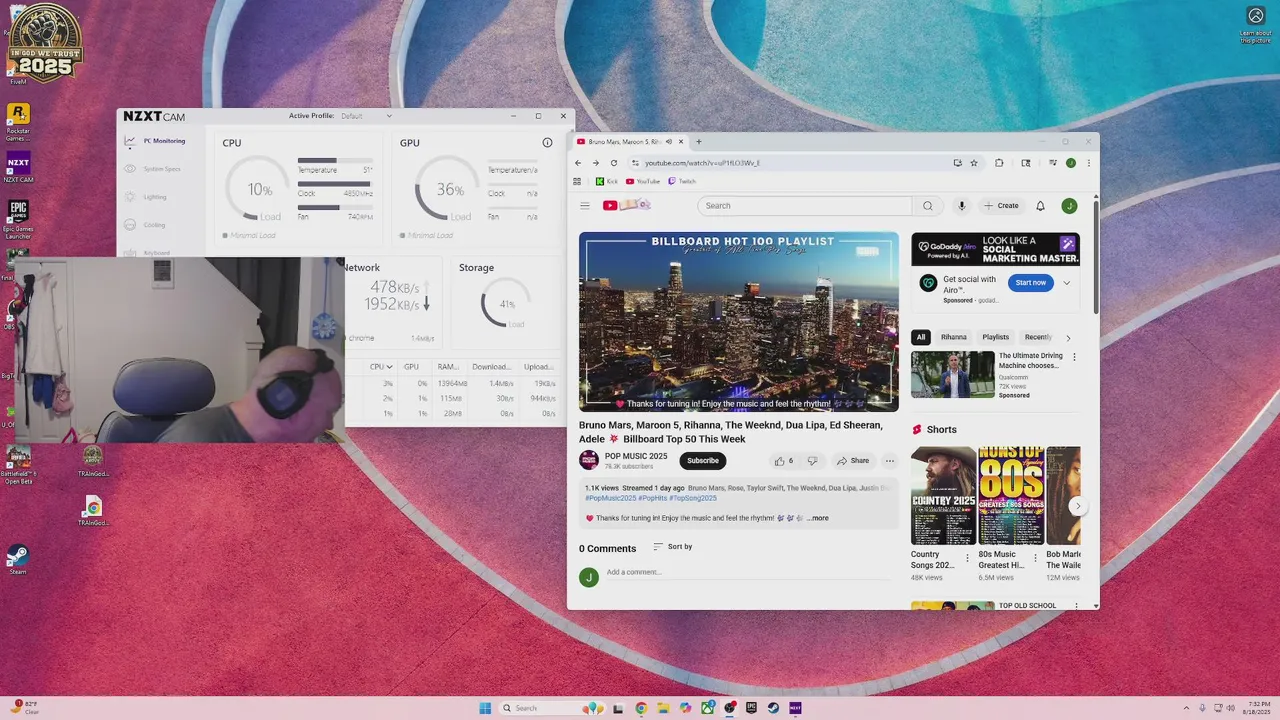Like the video
Image resolution: width=1280 pixels, height=720 pixels.
783,461
